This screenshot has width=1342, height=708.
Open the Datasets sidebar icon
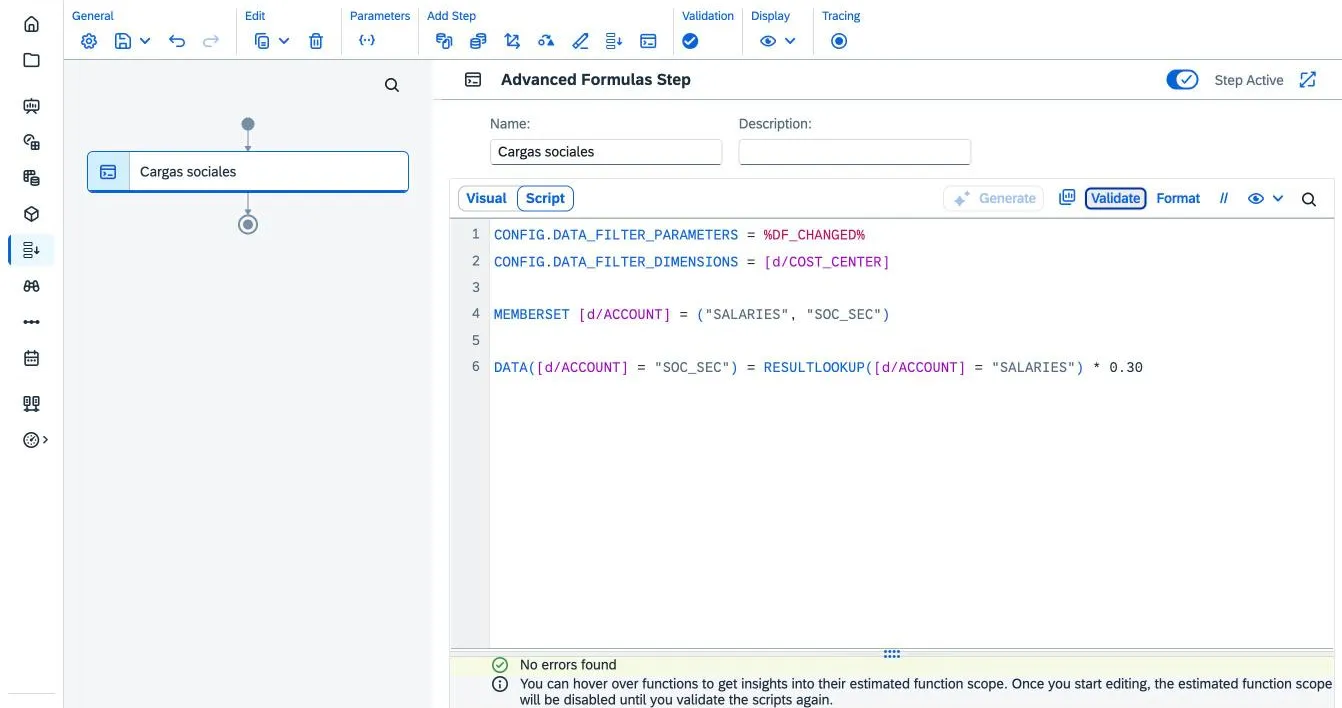(x=31, y=178)
